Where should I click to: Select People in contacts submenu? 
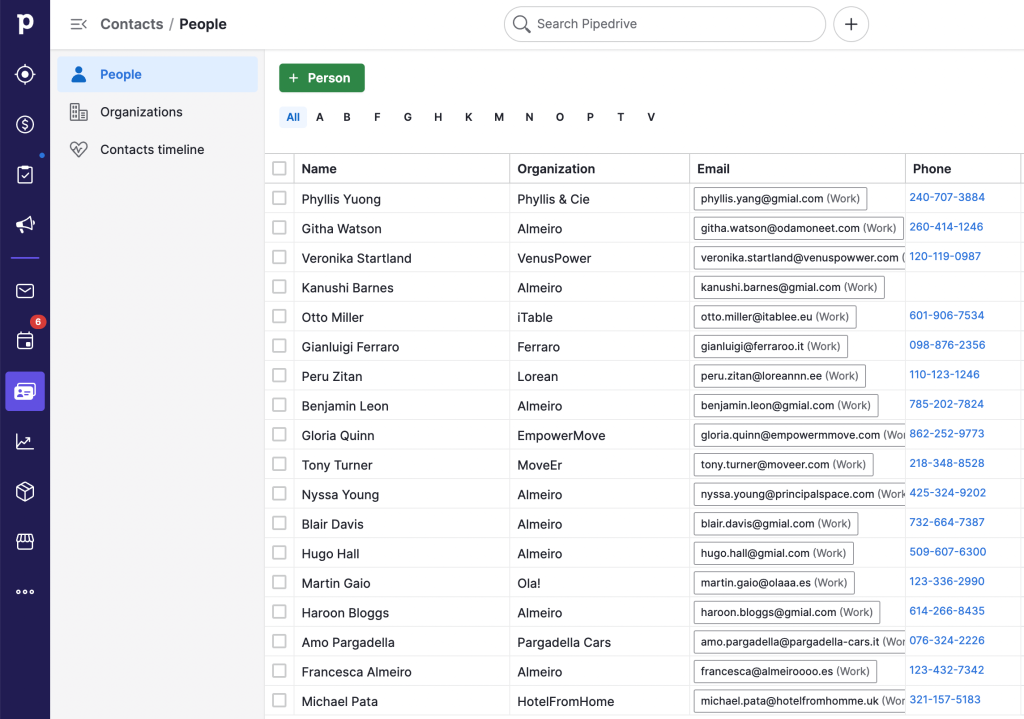coord(157,74)
